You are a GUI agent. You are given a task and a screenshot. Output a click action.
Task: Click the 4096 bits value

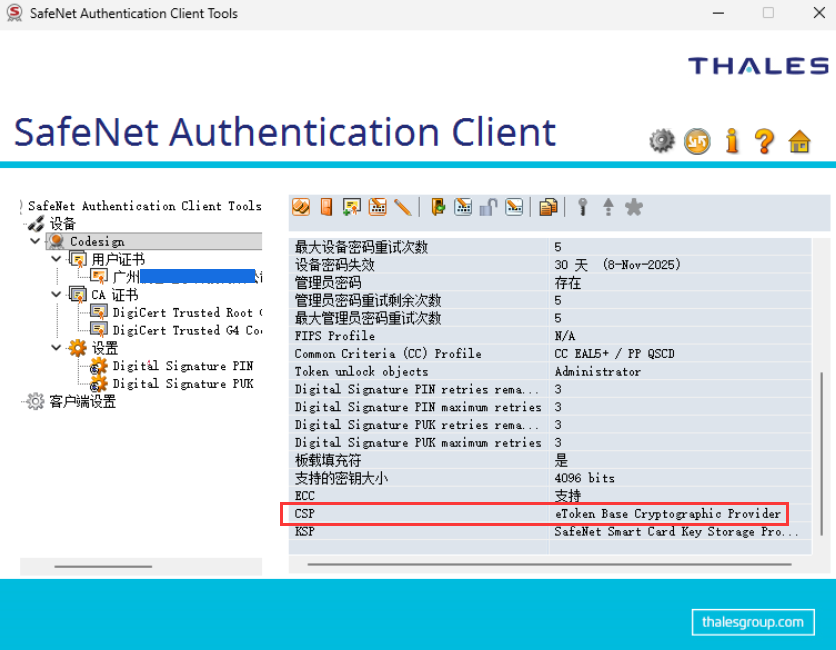pyautogui.click(x=584, y=478)
